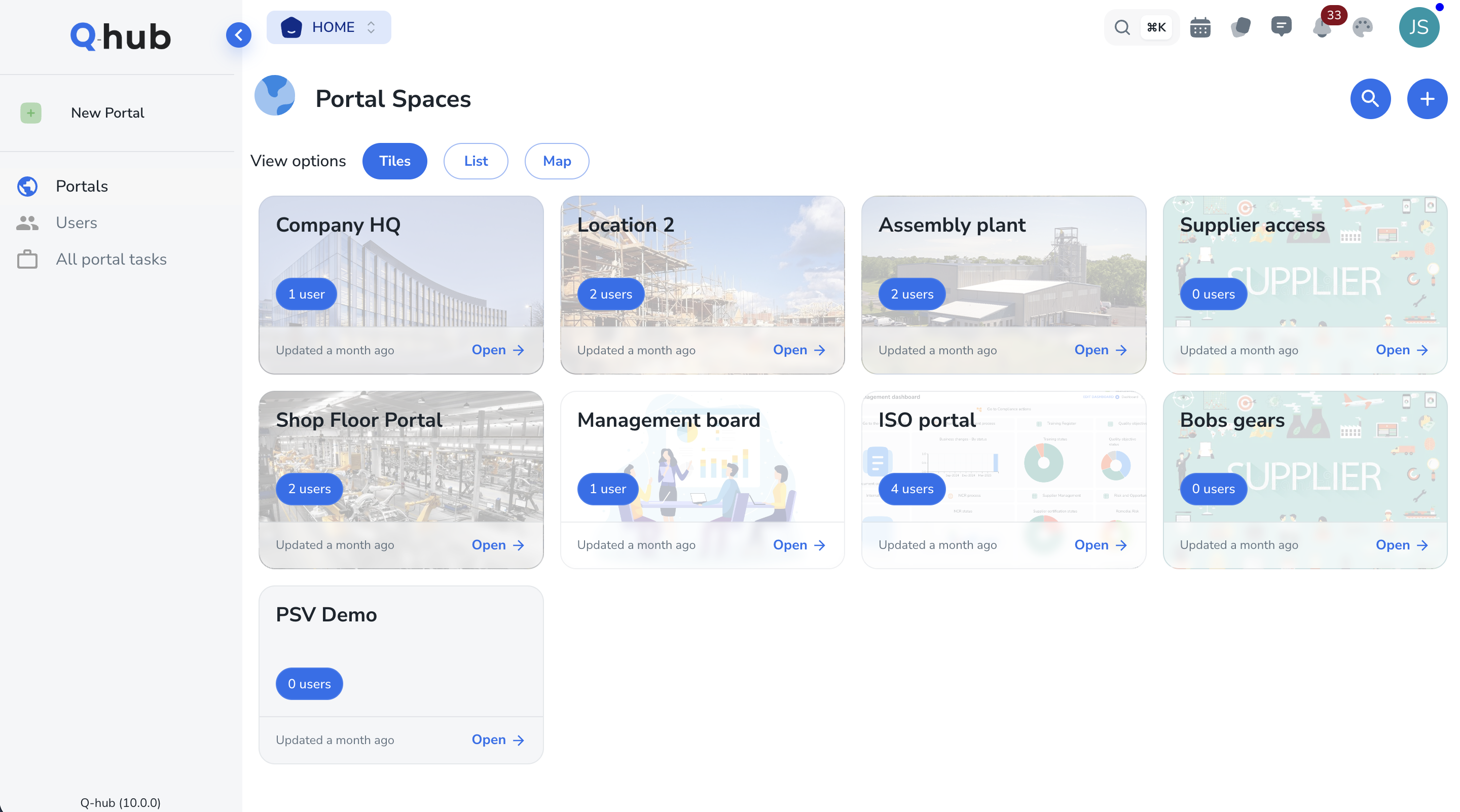Click the Q-hub logo
Viewport: 1460px width, 812px height.
pyautogui.click(x=120, y=35)
